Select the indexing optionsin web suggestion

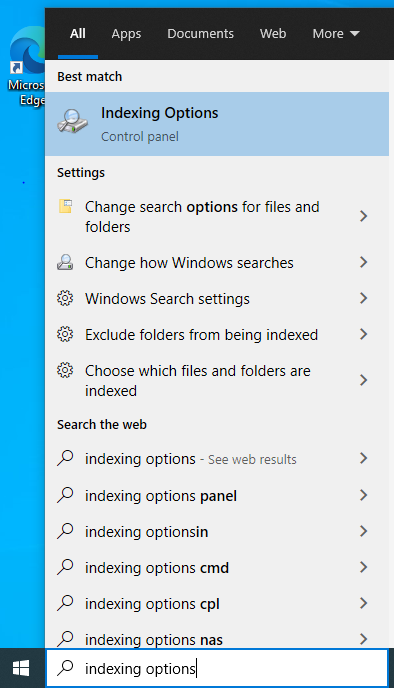pos(217,531)
